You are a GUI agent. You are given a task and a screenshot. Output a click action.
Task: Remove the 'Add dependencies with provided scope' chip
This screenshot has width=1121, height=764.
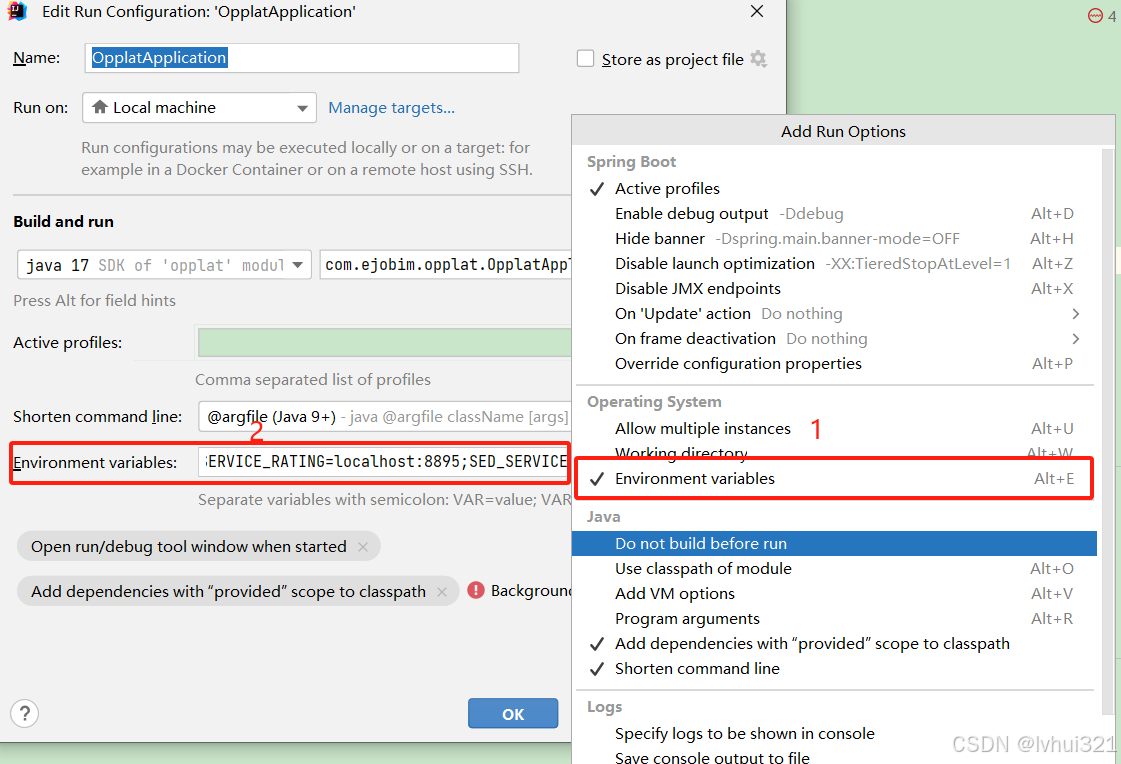(x=442, y=592)
